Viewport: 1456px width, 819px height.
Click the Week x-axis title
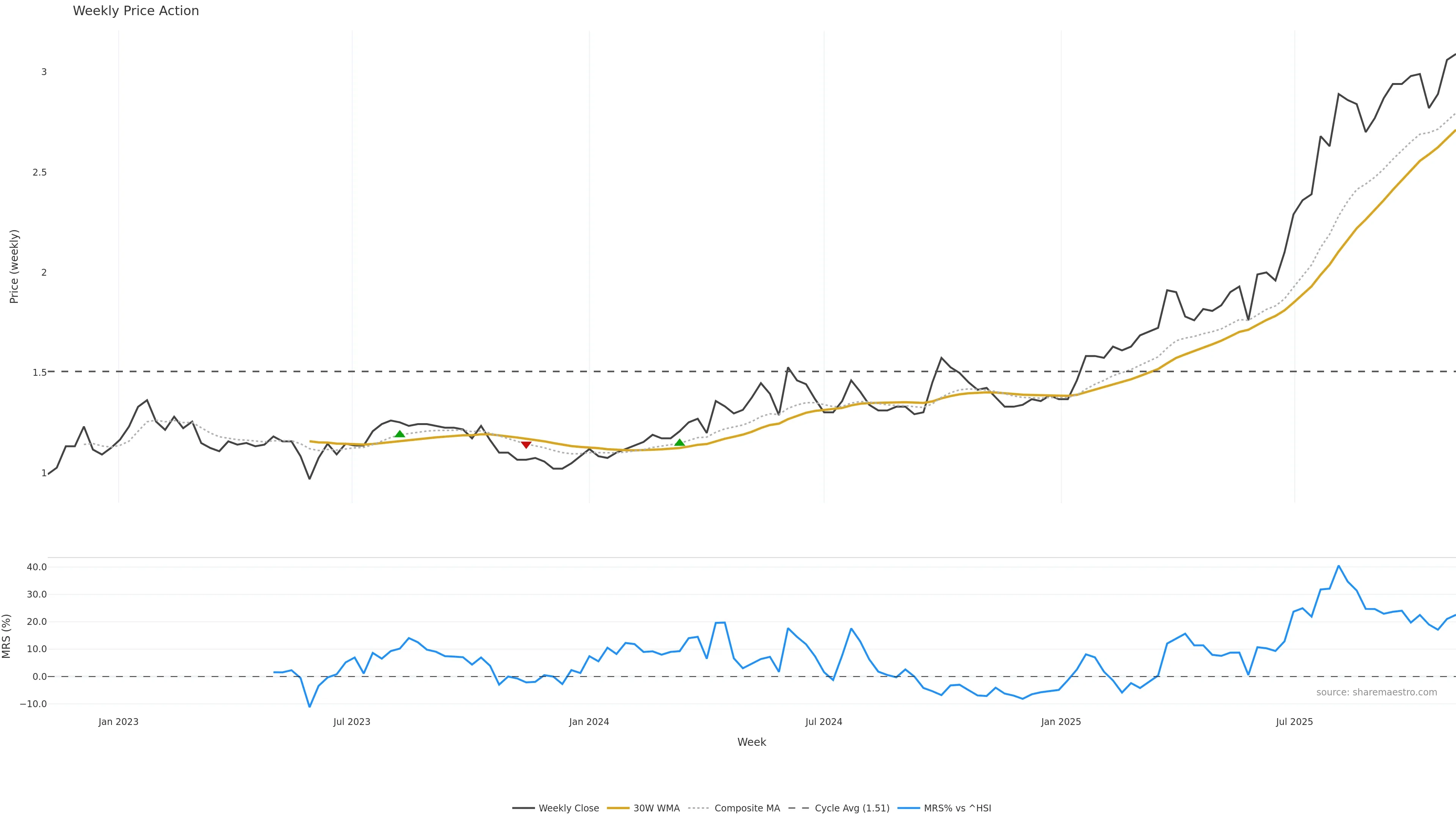tap(751, 742)
